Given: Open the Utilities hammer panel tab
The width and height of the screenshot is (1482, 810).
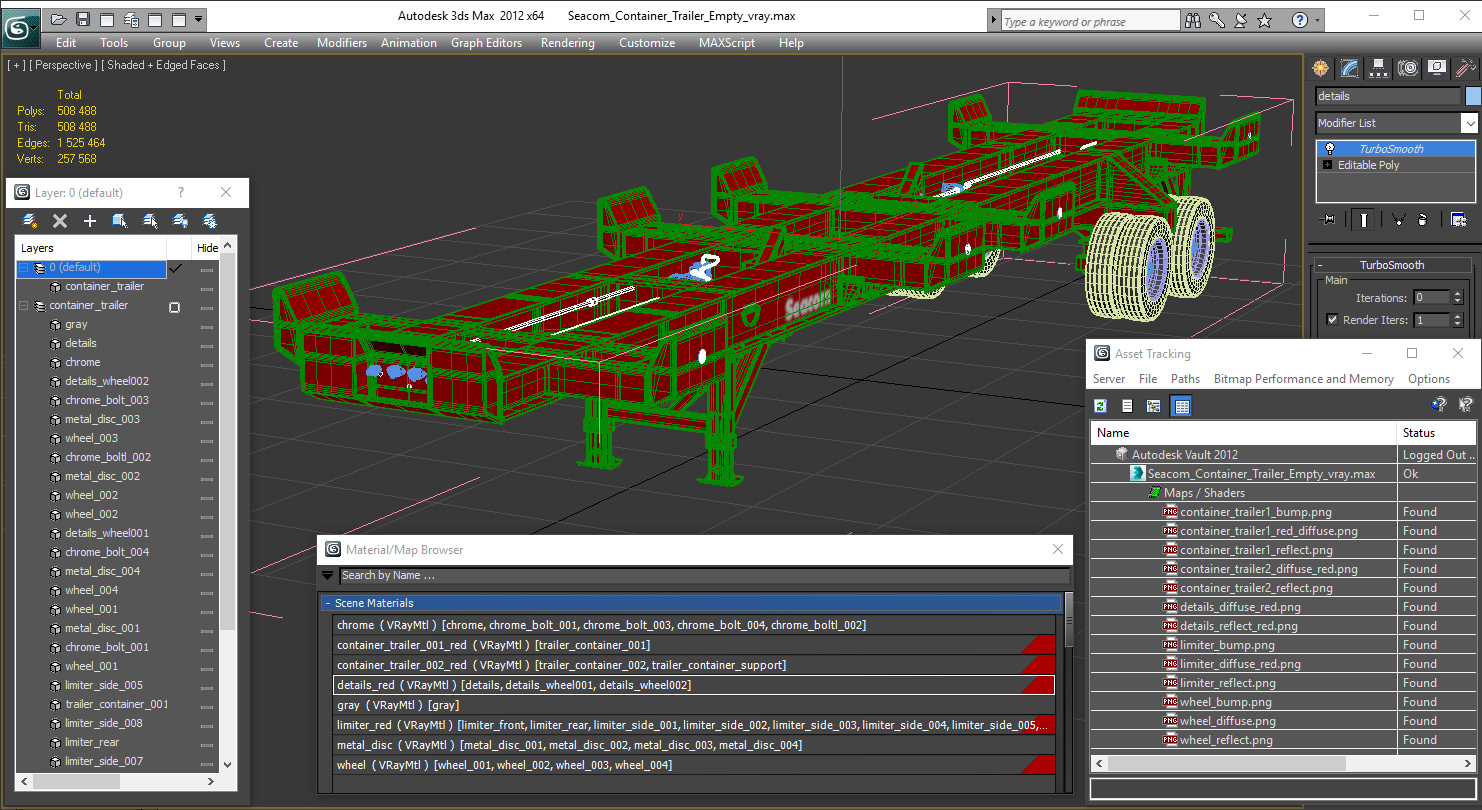Looking at the screenshot, I should point(1466,68).
